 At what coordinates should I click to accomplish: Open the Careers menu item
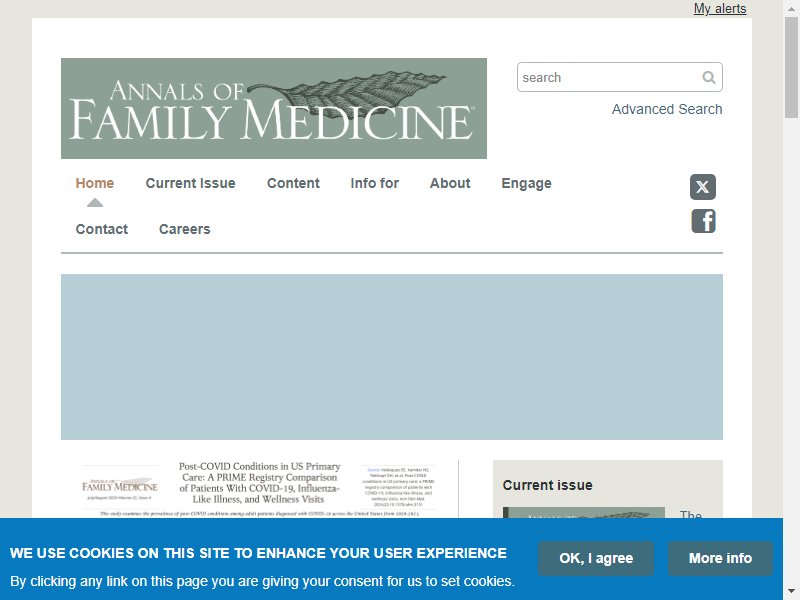pyautogui.click(x=185, y=229)
